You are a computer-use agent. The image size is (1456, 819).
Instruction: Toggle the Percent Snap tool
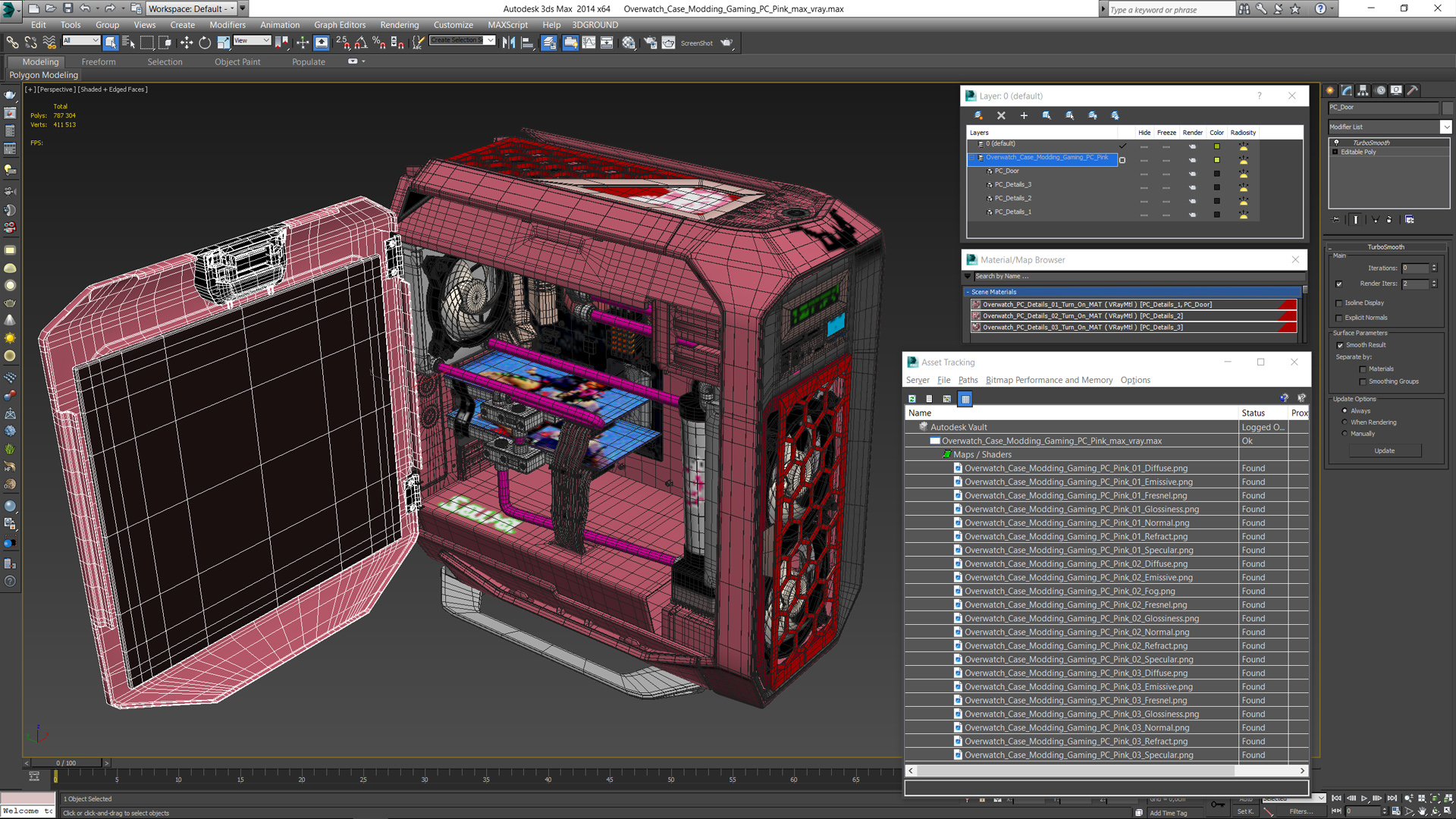tap(378, 42)
